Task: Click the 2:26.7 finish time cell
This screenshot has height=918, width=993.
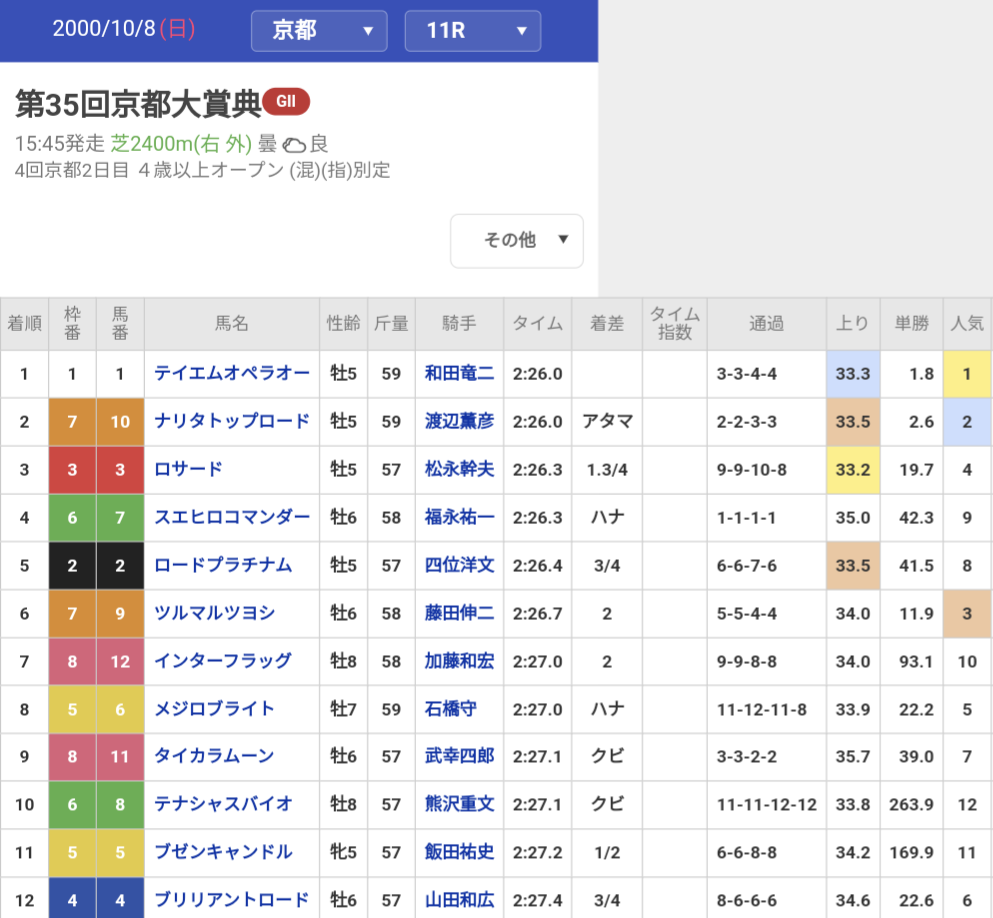Action: click(538, 613)
